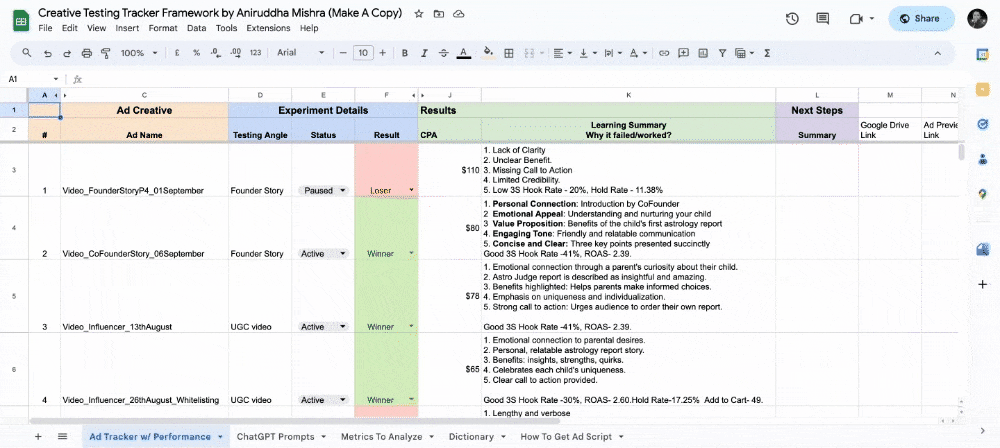
Task: Open the Arial font dropdown
Action: [300, 53]
